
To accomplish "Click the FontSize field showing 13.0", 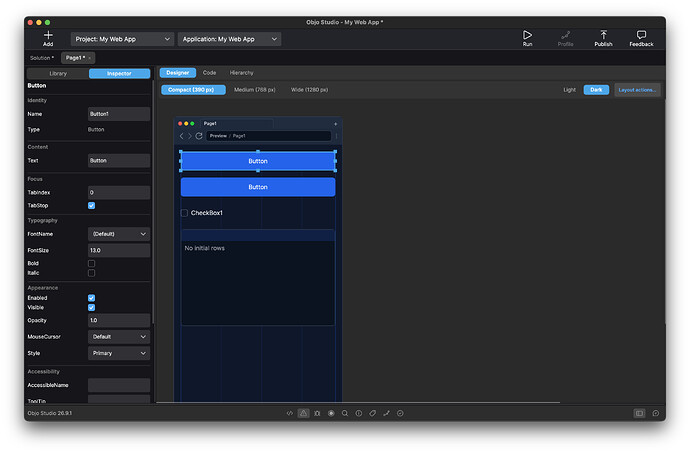I will [119, 250].
